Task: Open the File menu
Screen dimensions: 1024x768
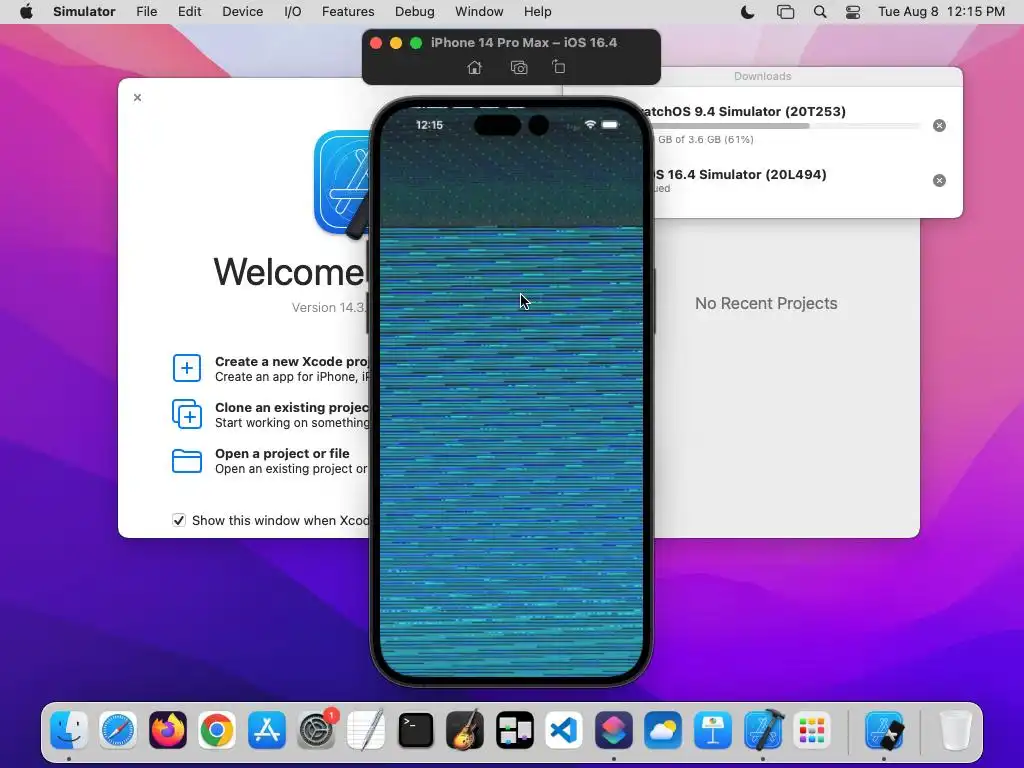Action: pos(146,12)
